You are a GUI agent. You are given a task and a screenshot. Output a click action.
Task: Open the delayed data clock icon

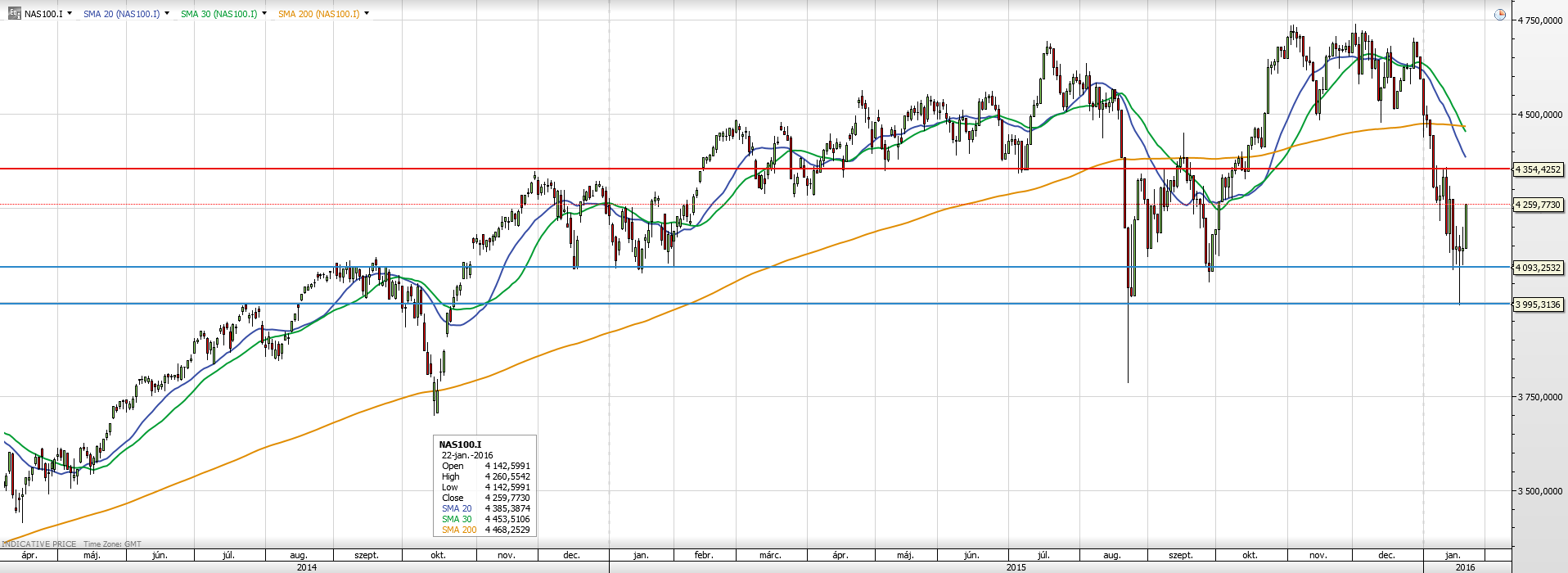click(1500, 15)
